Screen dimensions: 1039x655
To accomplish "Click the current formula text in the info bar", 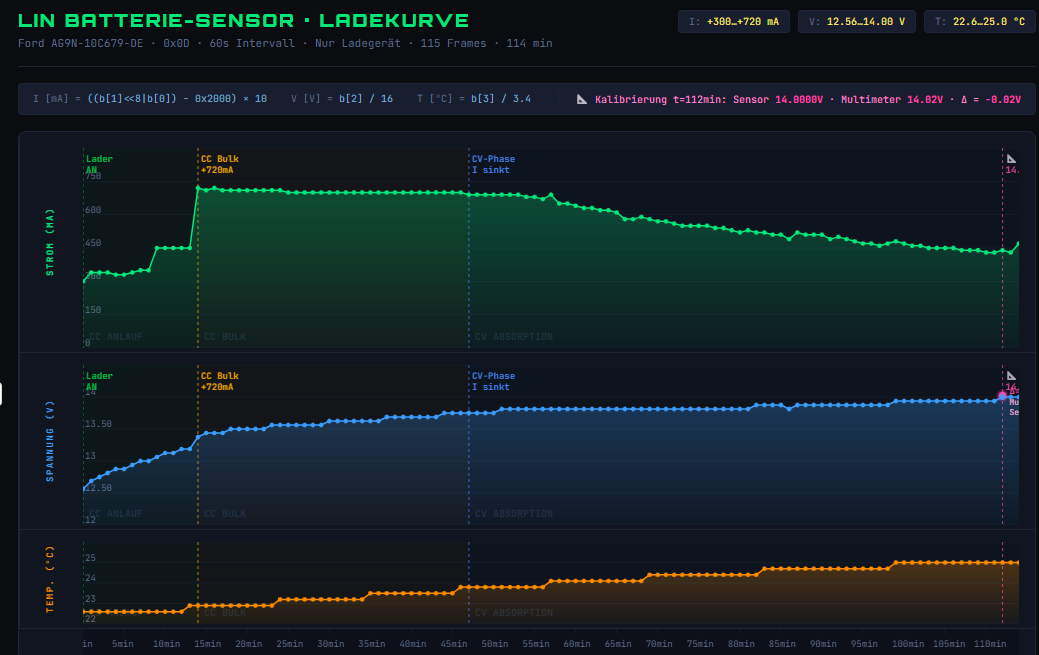I will point(150,99).
